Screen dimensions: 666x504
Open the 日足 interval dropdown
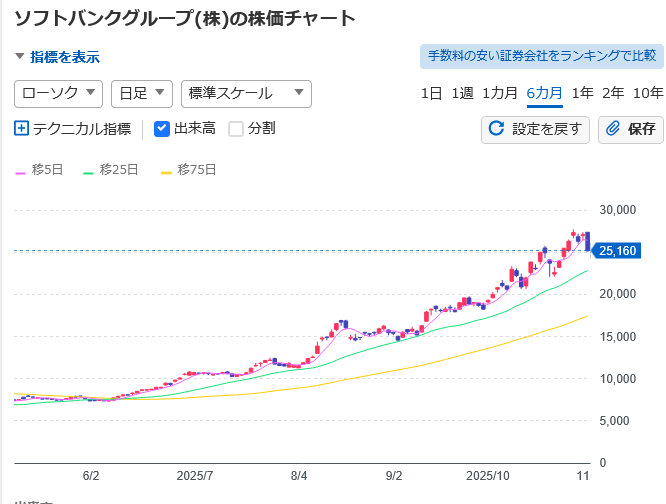(x=141, y=93)
